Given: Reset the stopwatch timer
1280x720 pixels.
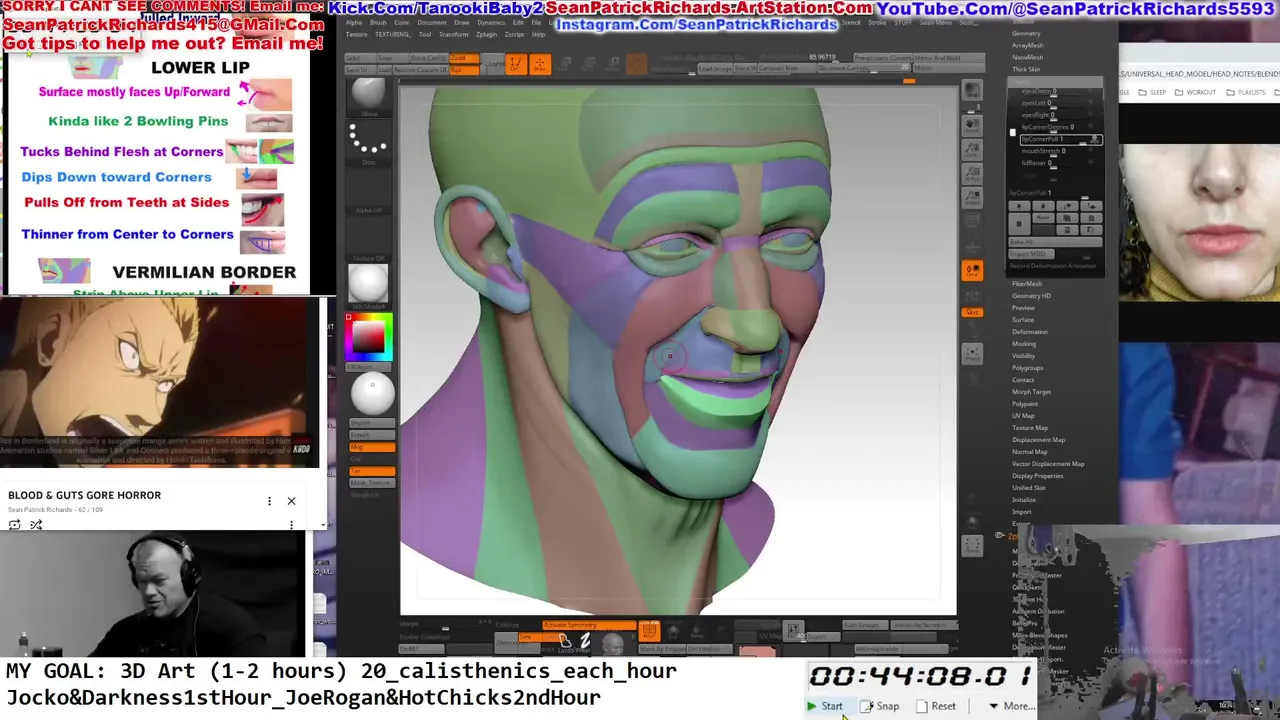Looking at the screenshot, I should pyautogui.click(x=936, y=706).
